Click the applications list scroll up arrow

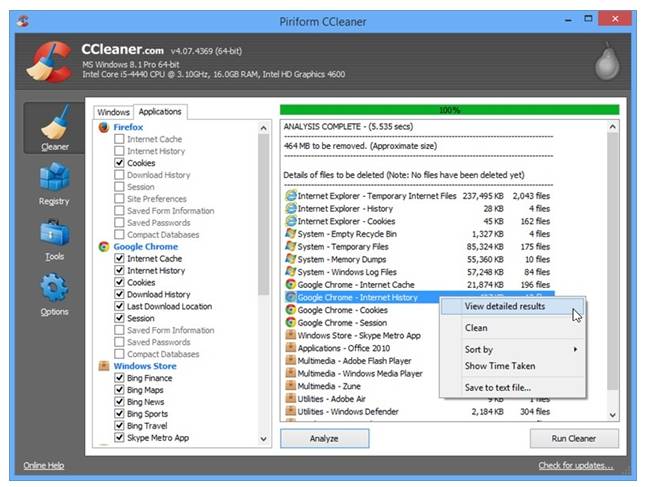point(264,128)
